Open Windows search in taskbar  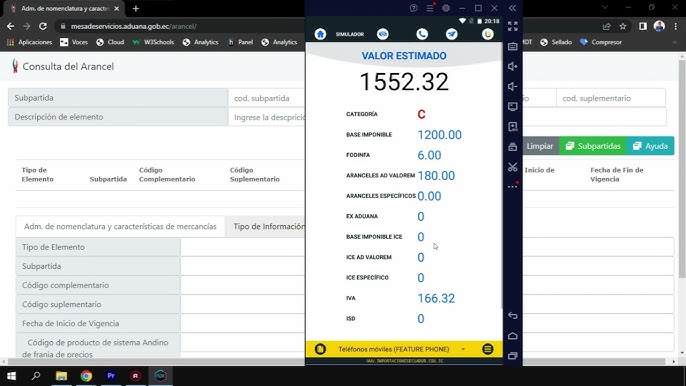[36, 376]
